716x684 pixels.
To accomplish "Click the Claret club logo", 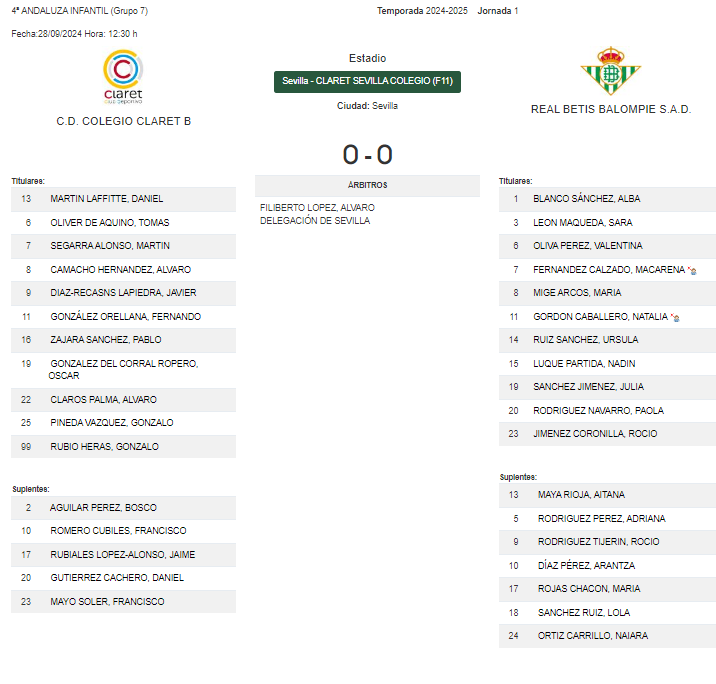I will 123,77.
